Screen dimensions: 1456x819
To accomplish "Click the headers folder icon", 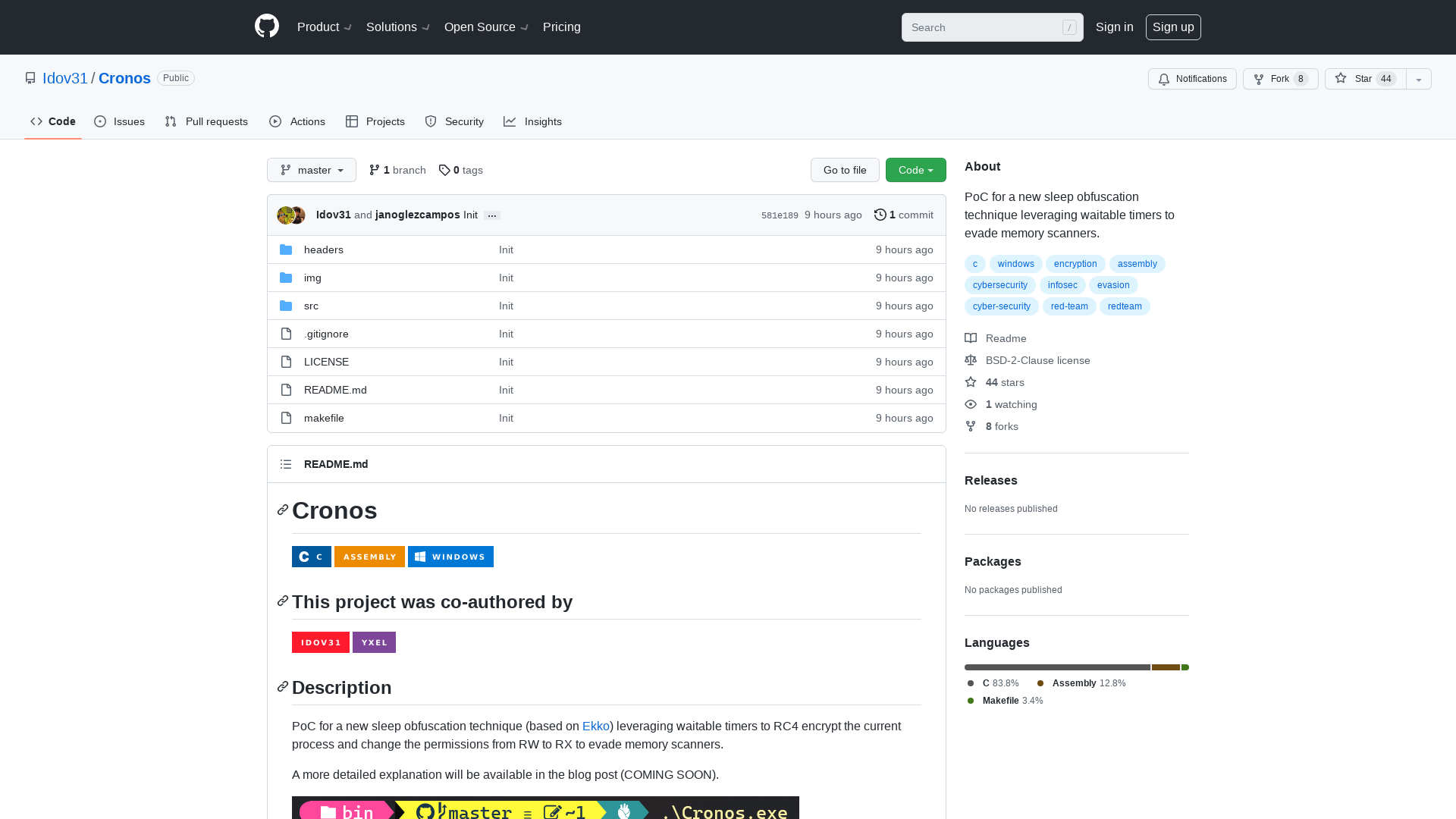I will tap(286, 250).
